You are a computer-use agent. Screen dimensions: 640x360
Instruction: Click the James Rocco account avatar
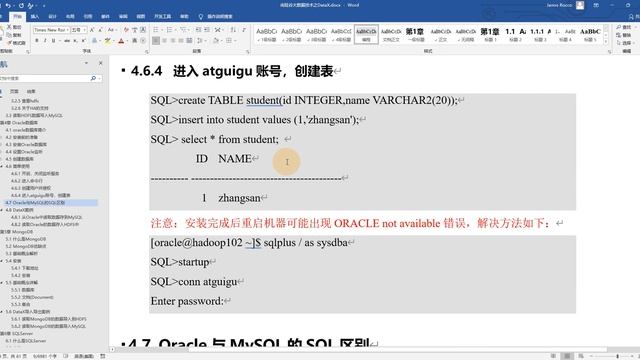[x=580, y=5]
